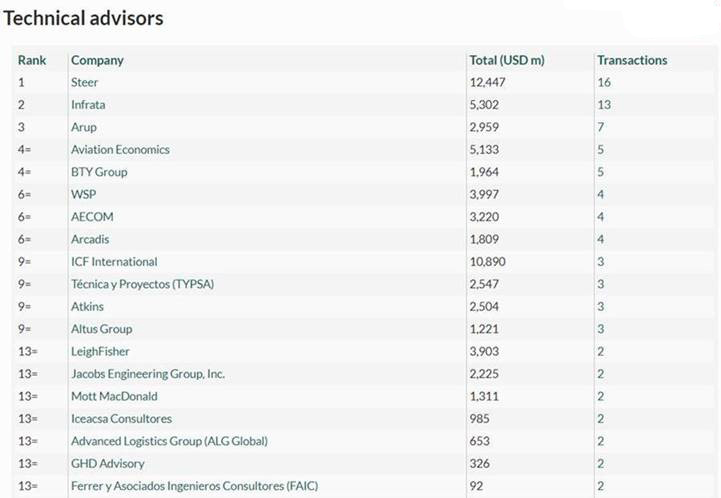The image size is (721, 498).
Task: Open the WSP company link
Action: [84, 195]
